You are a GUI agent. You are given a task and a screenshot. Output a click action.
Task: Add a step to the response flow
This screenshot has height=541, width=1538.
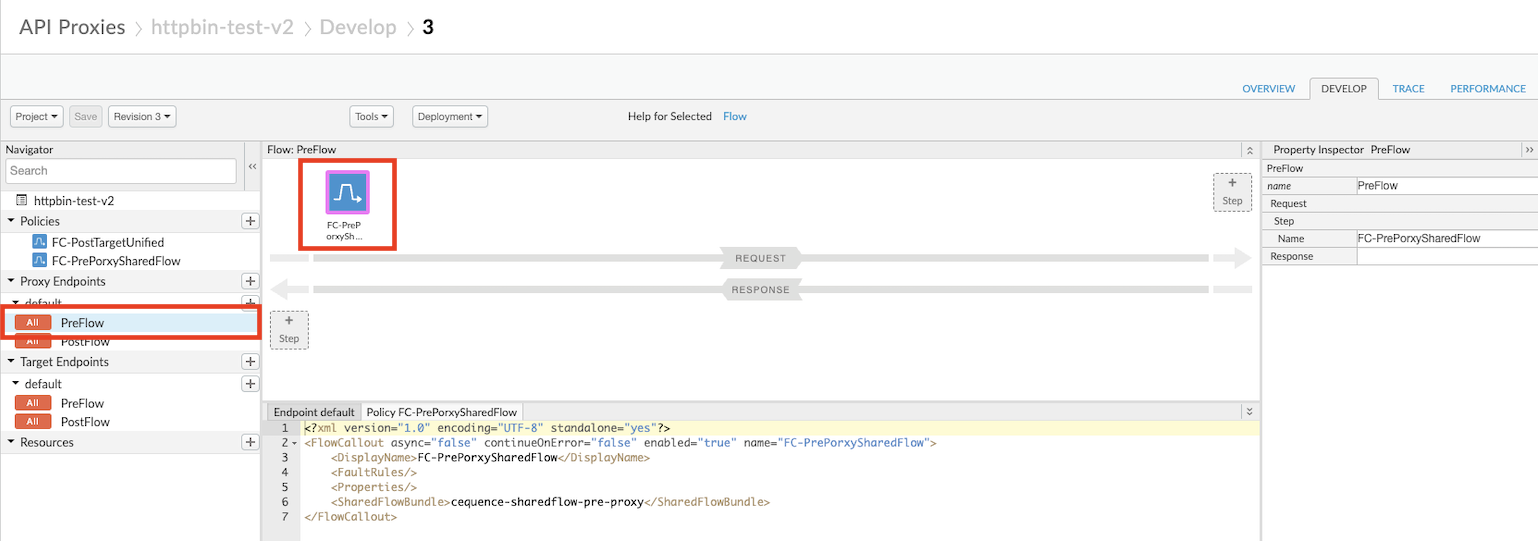pyautogui.click(x=289, y=329)
